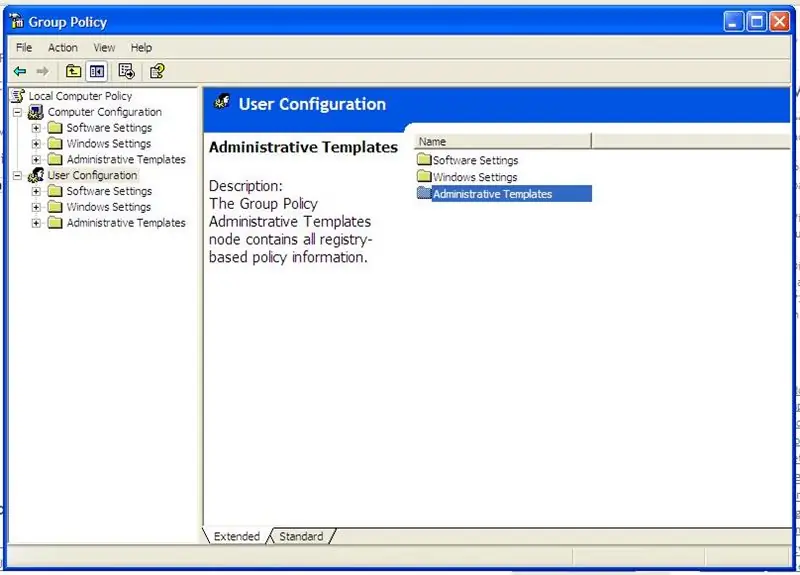Expand Windows Settings under User Configuration

[x=36, y=207]
